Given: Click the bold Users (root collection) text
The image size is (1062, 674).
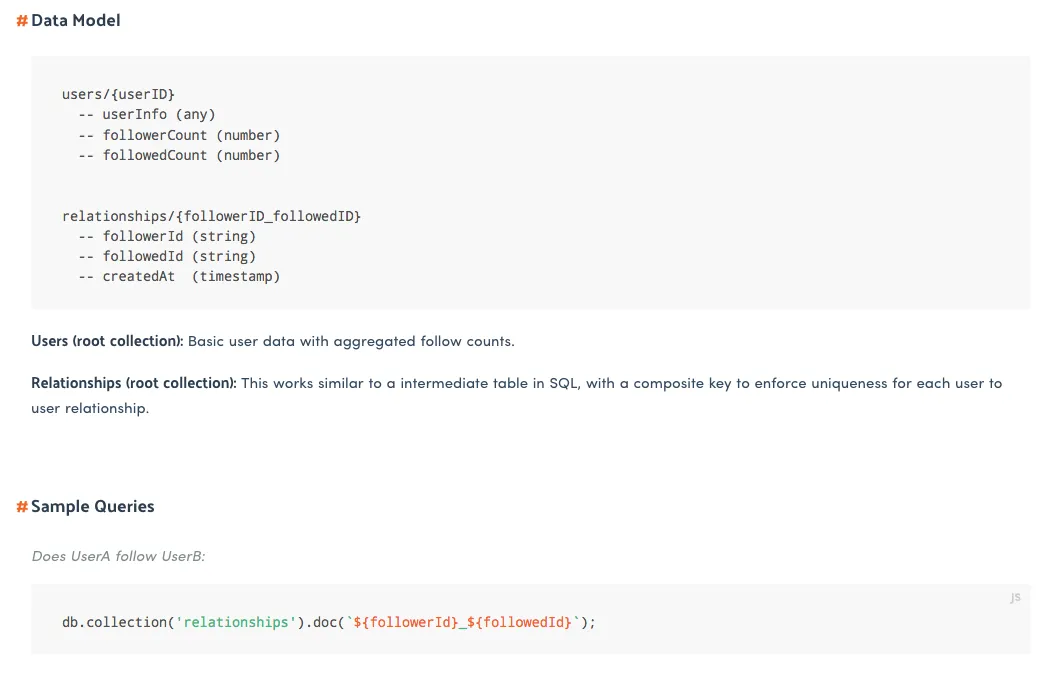Looking at the screenshot, I should tap(107, 341).
